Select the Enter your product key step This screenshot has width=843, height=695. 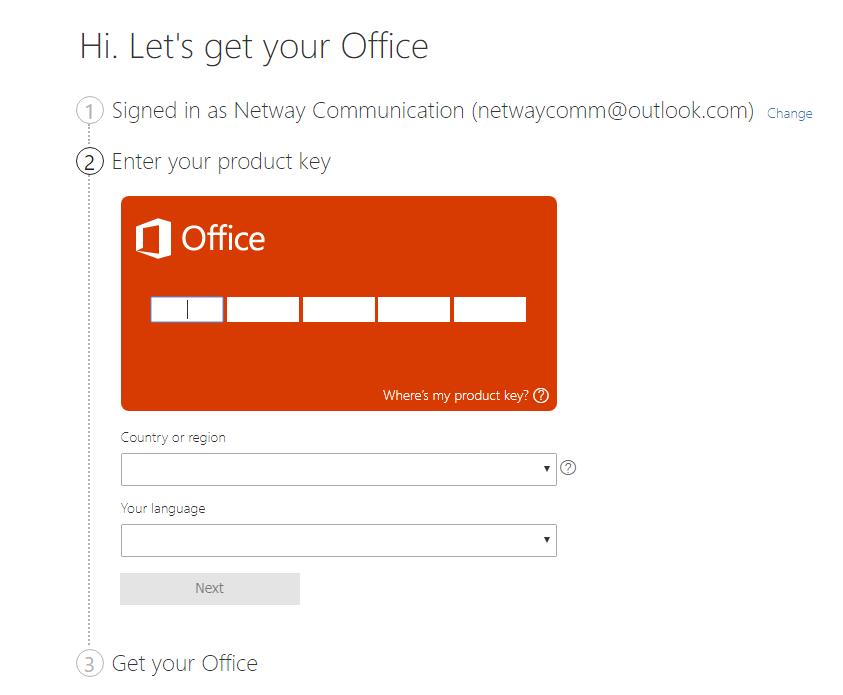pyautogui.click(x=220, y=161)
